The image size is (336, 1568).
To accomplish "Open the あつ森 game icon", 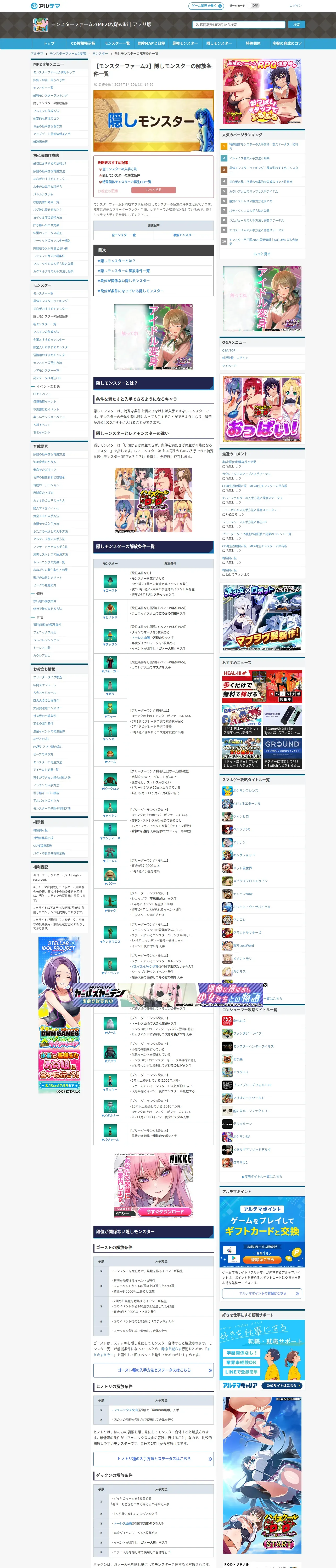I will click(227, 1059).
